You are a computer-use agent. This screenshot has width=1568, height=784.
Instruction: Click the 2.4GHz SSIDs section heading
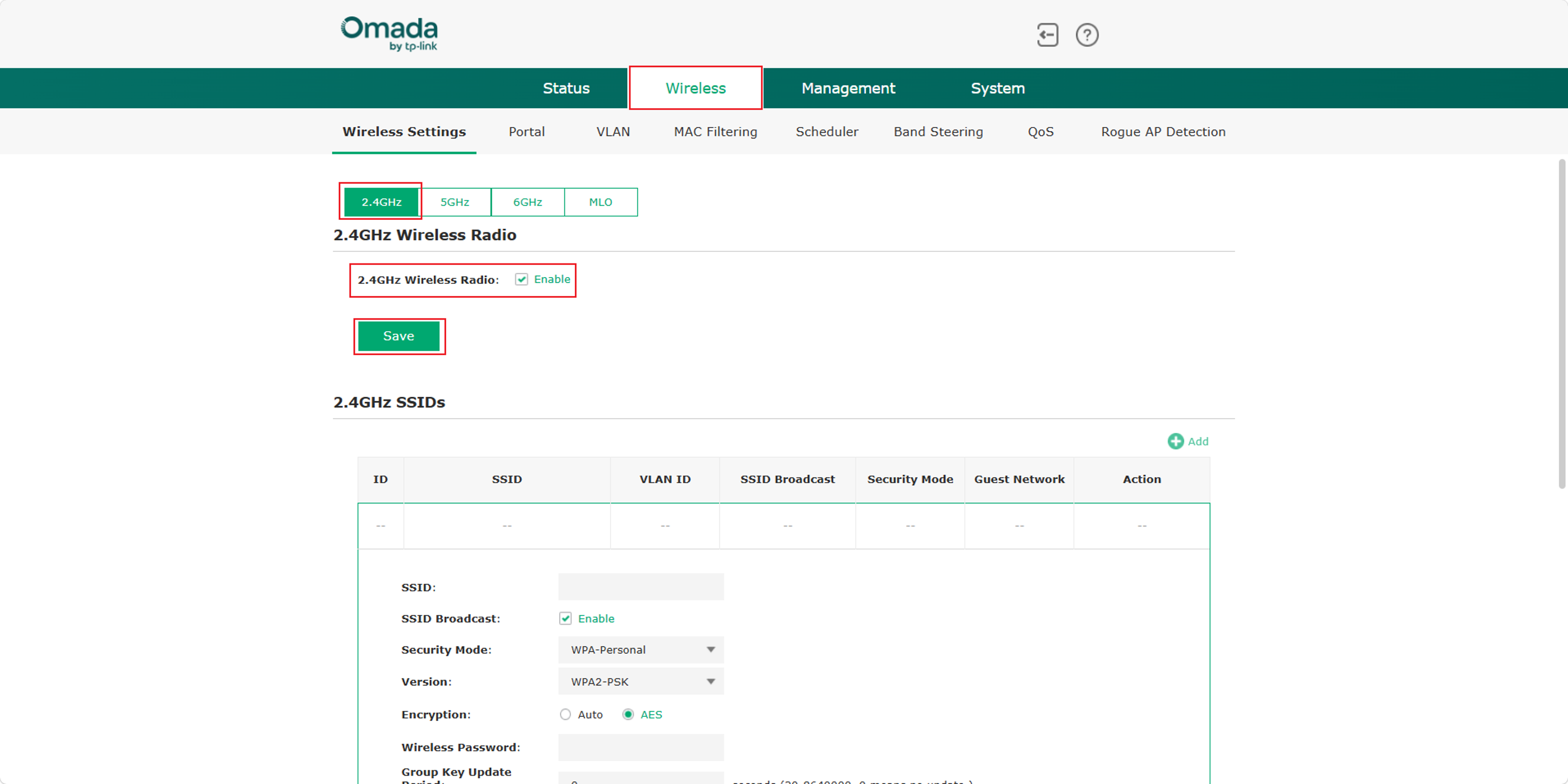[389, 402]
